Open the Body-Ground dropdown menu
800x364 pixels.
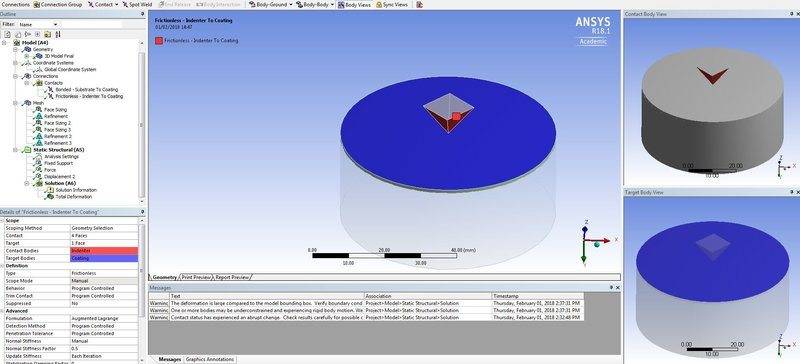tap(291, 4)
